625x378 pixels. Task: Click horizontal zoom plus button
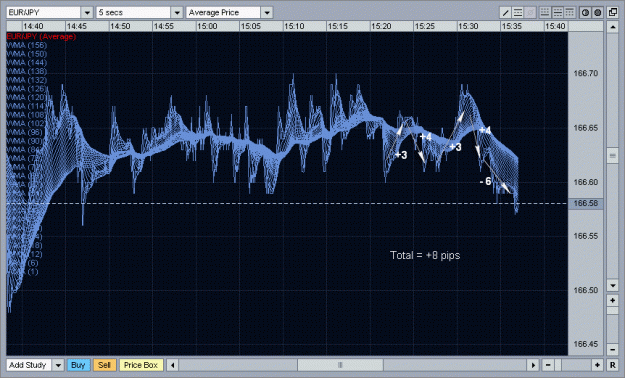click(x=597, y=365)
